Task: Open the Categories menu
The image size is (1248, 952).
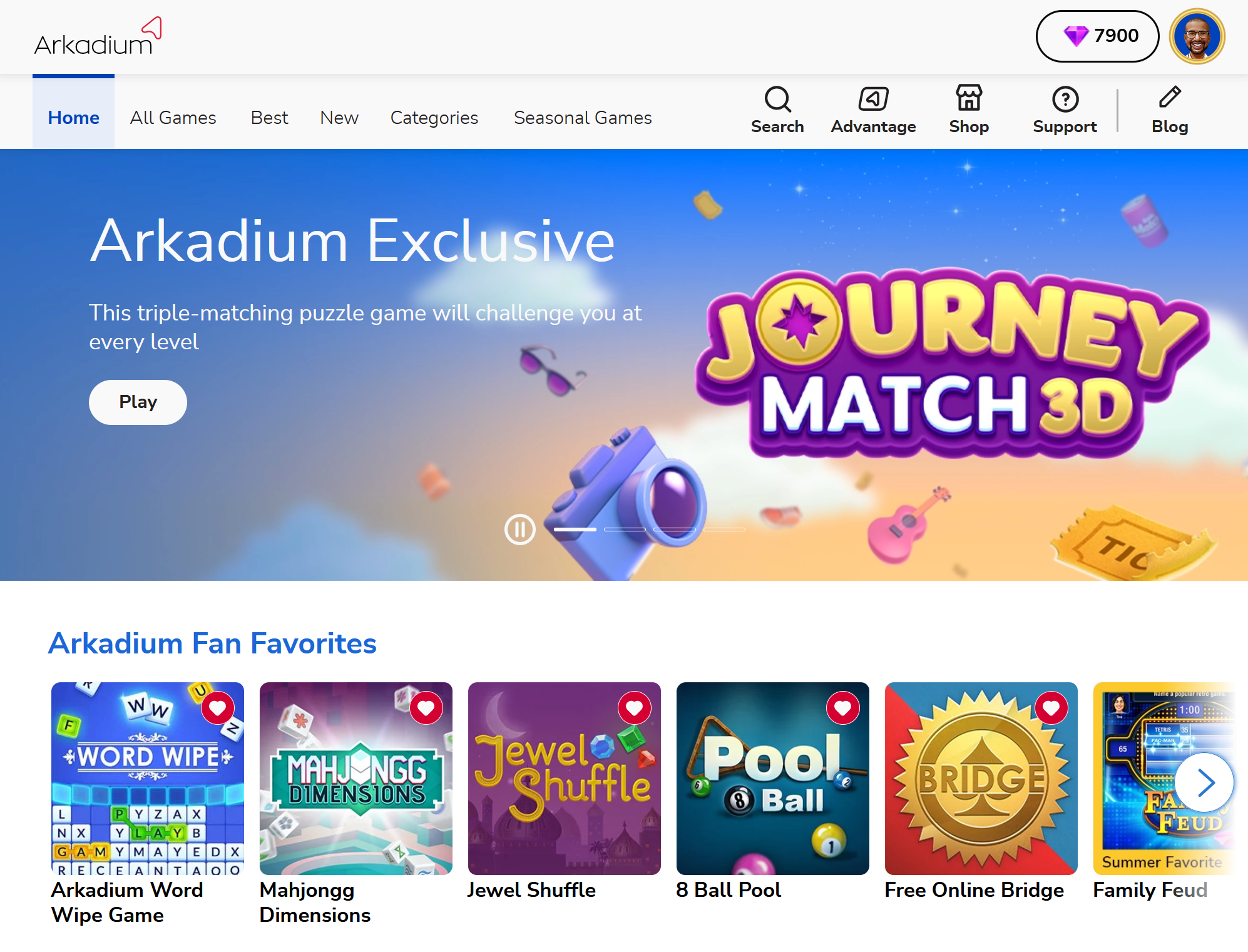Action: click(434, 118)
